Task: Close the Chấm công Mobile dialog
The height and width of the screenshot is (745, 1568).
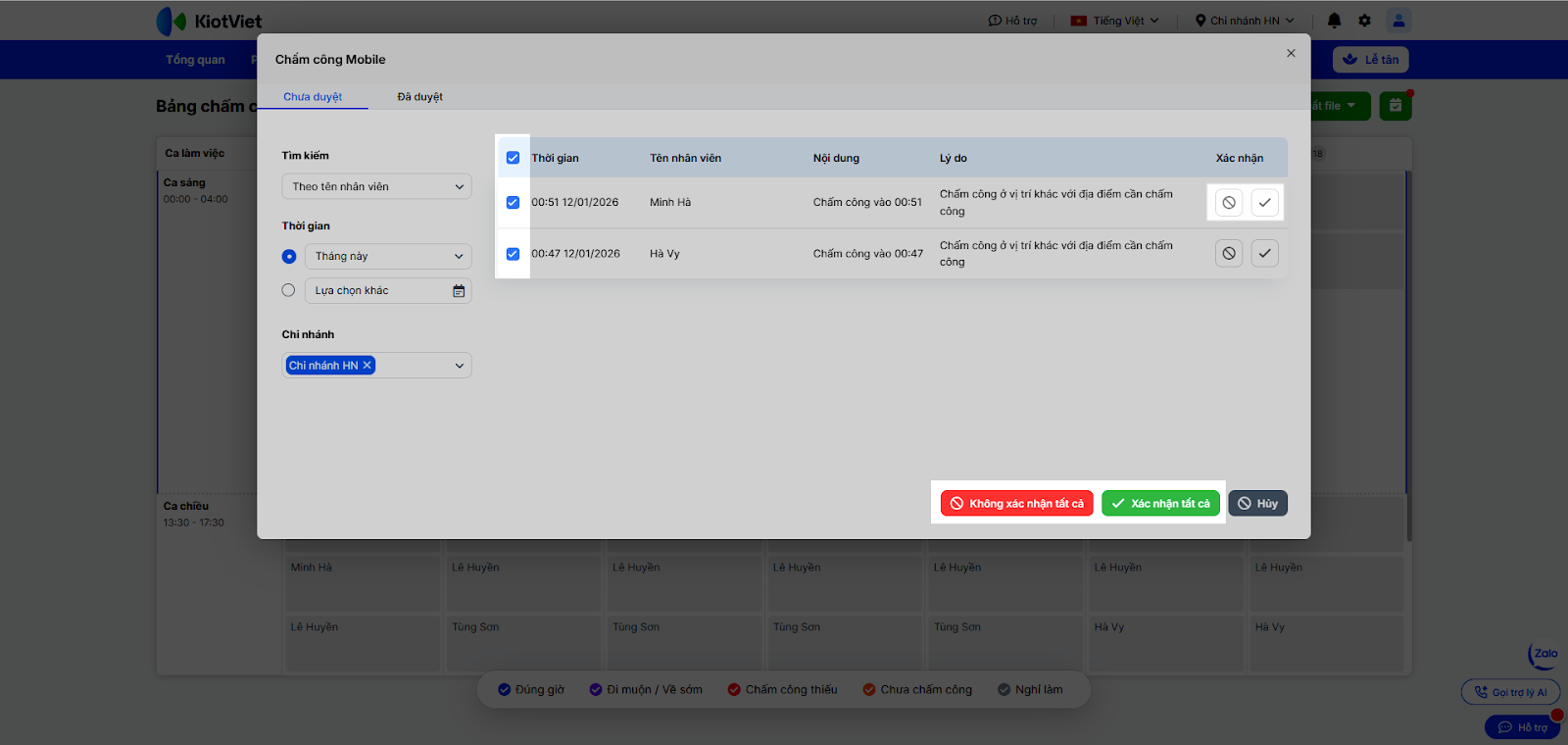Action: click(1291, 54)
